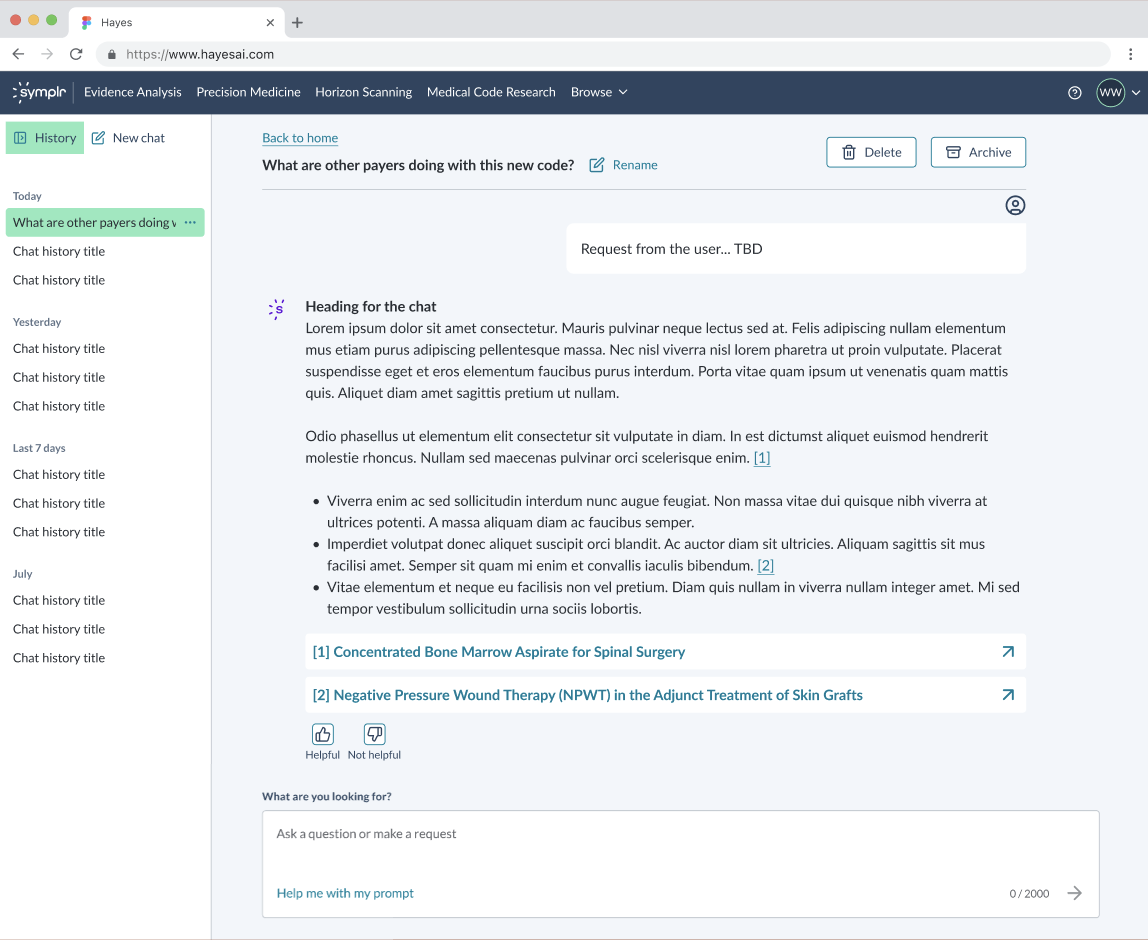This screenshot has width=1148, height=940.
Task: Archive this chat
Action: coord(978,152)
